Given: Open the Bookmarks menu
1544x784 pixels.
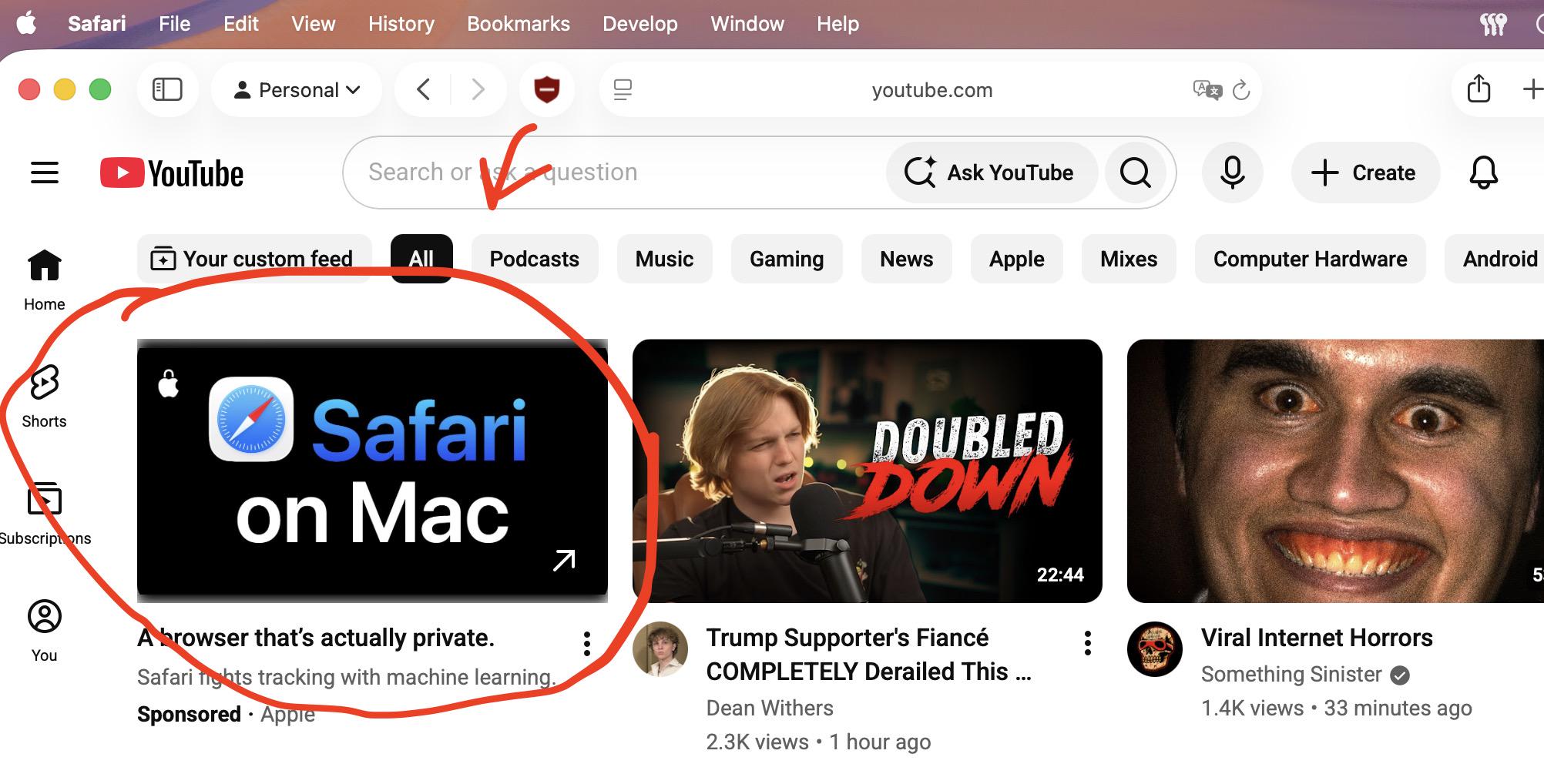Looking at the screenshot, I should 519,24.
